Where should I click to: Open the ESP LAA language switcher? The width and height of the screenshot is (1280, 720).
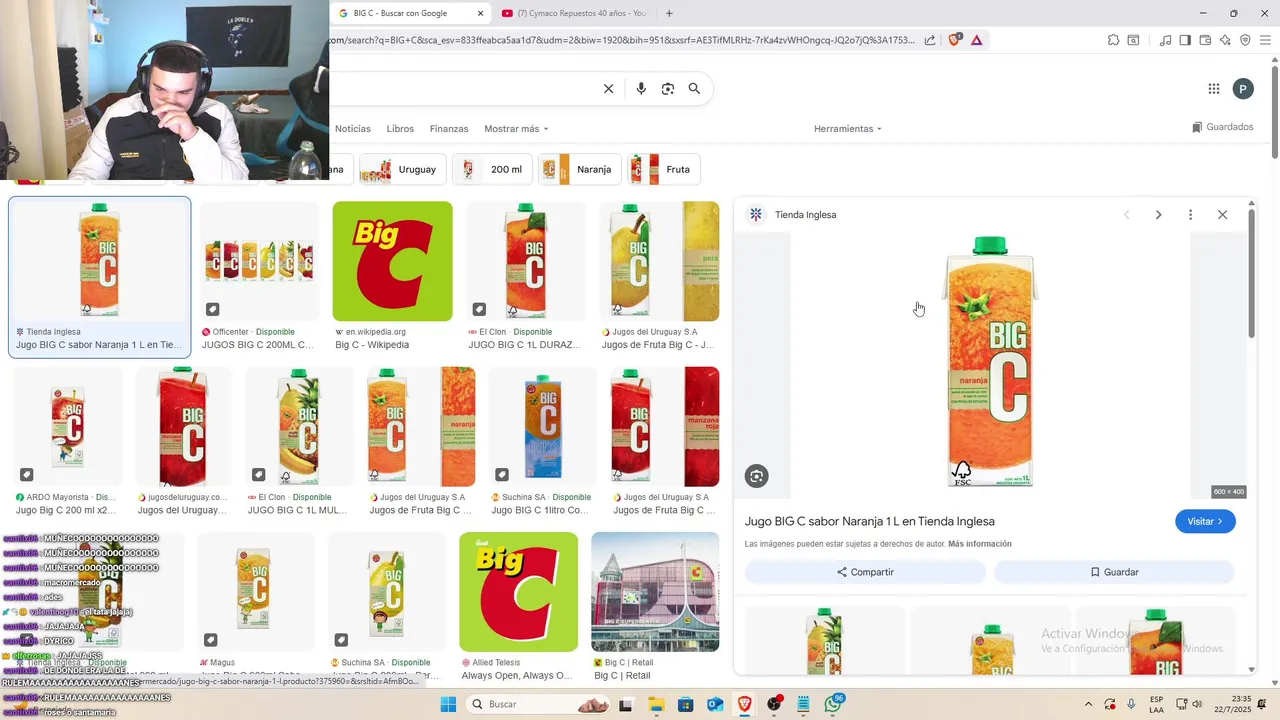pyautogui.click(x=1156, y=705)
